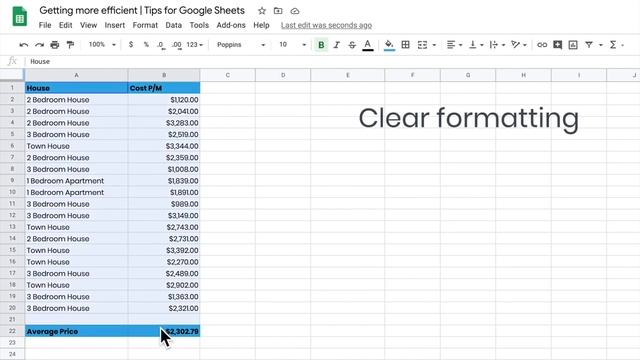The width and height of the screenshot is (640, 360).
Task: Select column A header
Action: (x=76, y=75)
